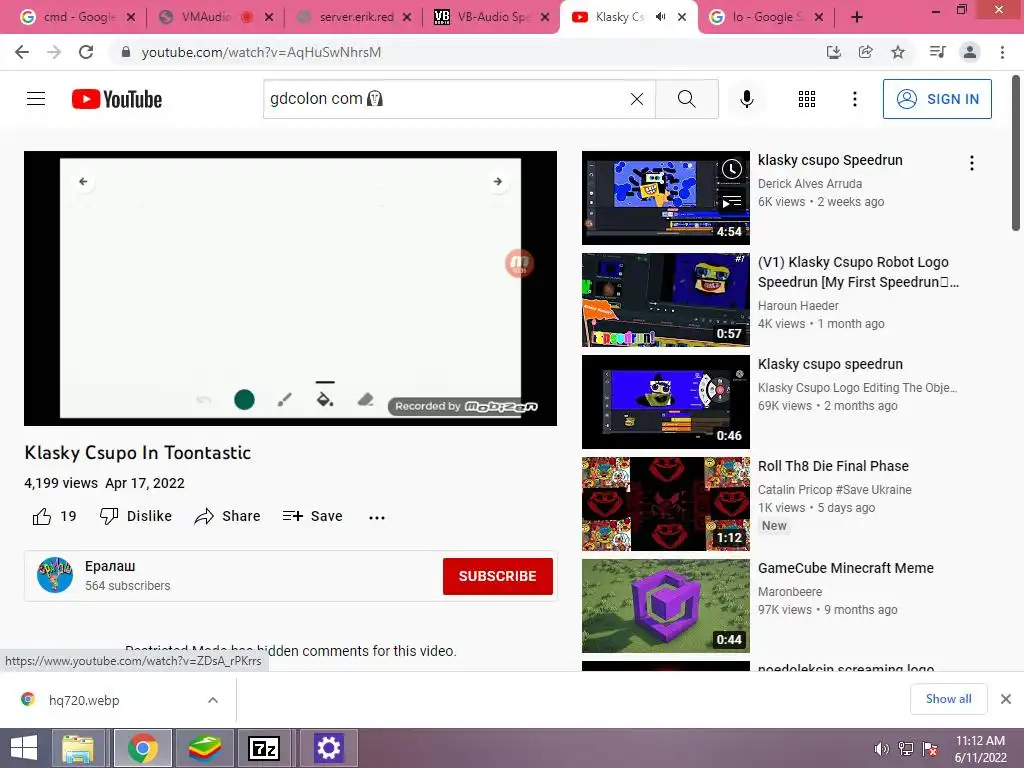Click the share page icon in address bar
Image resolution: width=1024 pixels, height=768 pixels.
click(865, 52)
